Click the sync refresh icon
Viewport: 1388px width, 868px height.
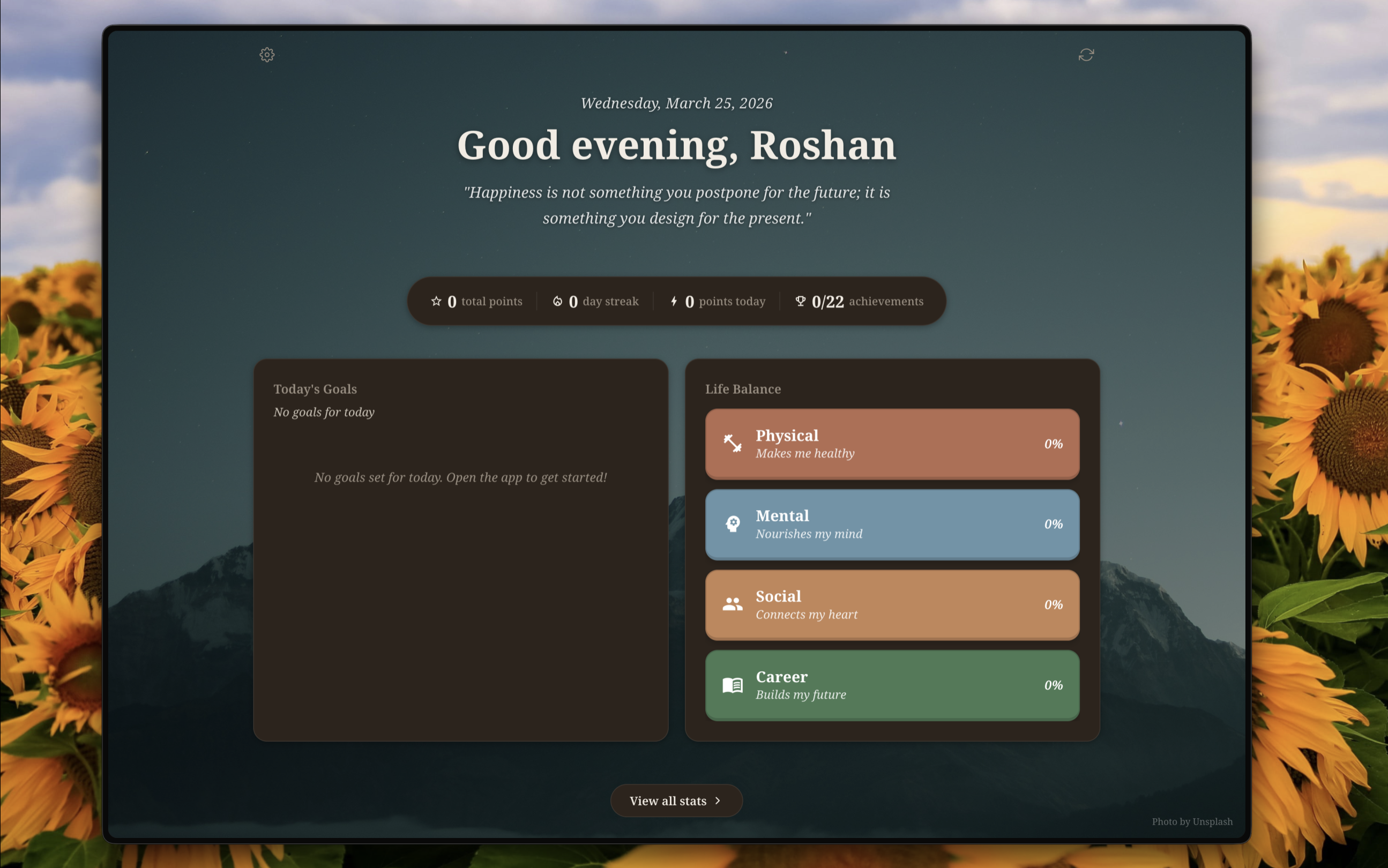pos(1087,54)
